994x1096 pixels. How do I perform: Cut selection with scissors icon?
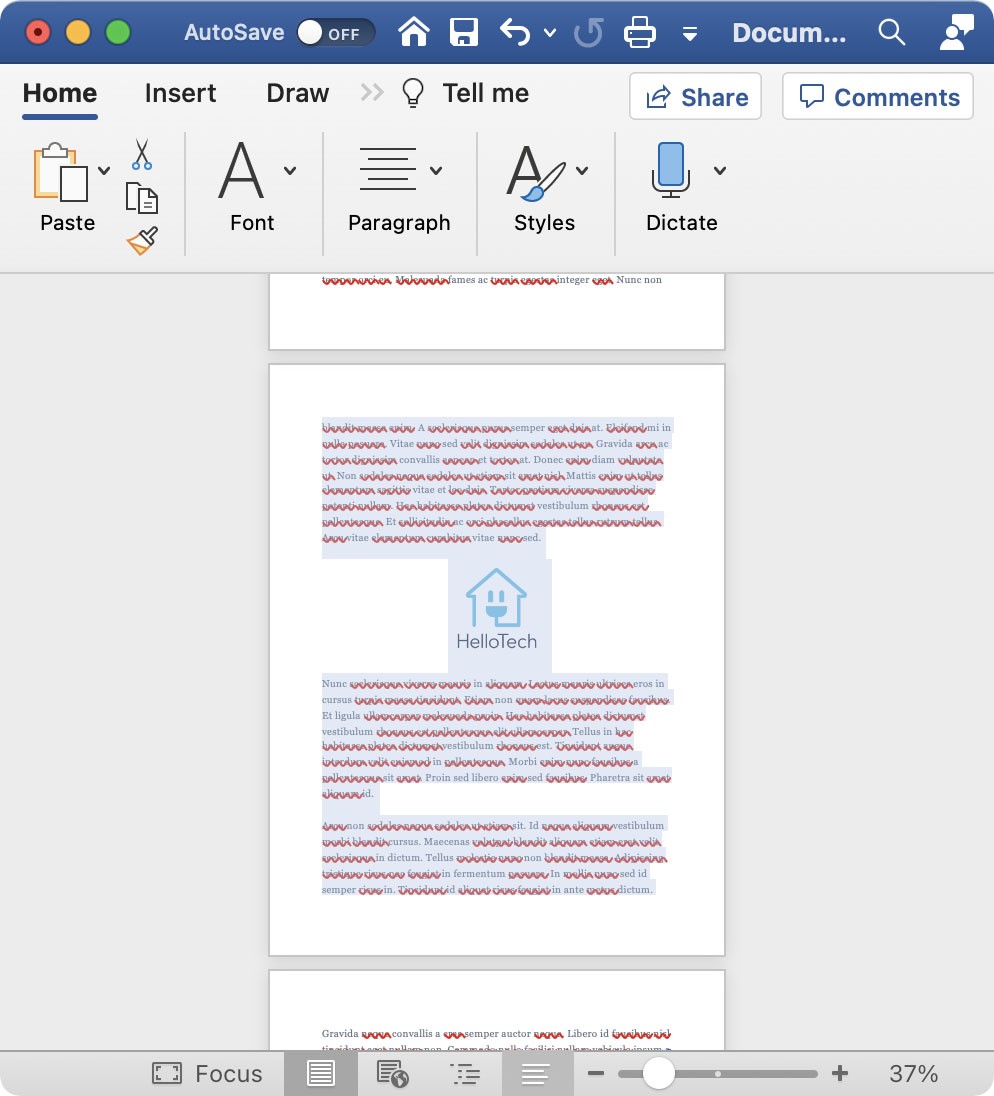click(x=142, y=154)
